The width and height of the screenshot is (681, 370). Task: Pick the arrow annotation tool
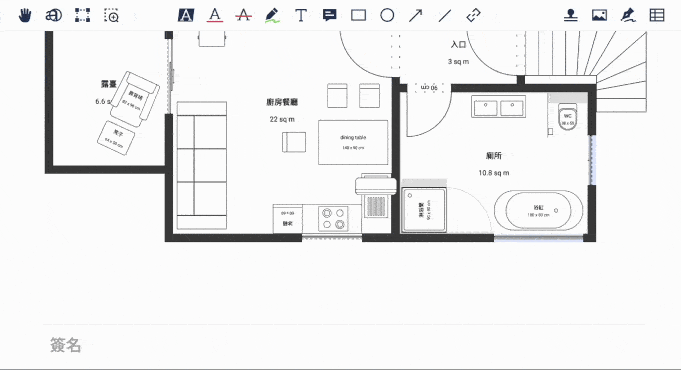pyautogui.click(x=416, y=16)
